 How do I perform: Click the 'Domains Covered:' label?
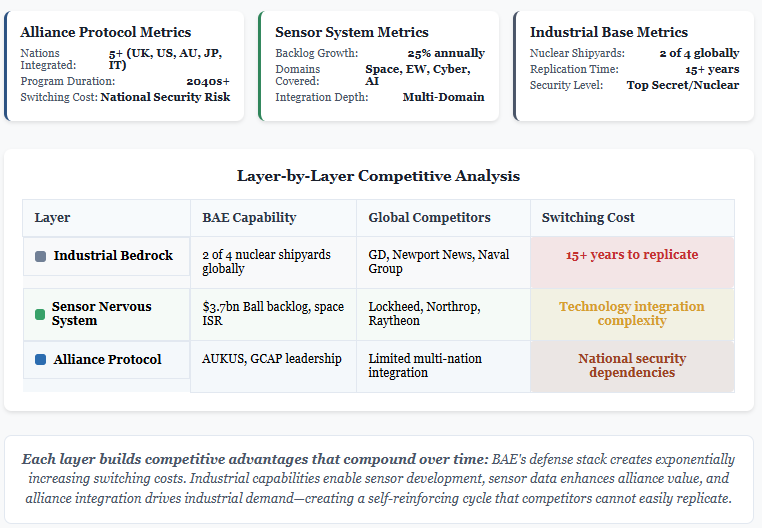tap(297, 75)
